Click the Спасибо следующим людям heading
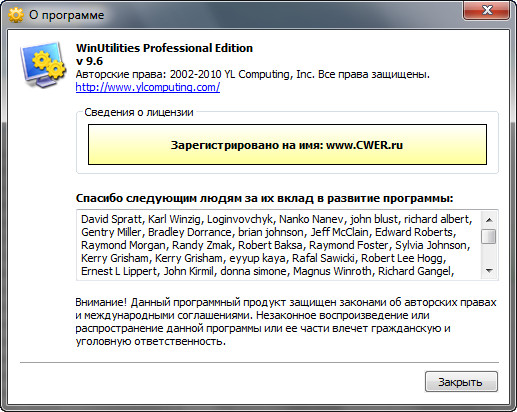Image resolution: width=517 pixels, height=412 pixels. [264, 198]
